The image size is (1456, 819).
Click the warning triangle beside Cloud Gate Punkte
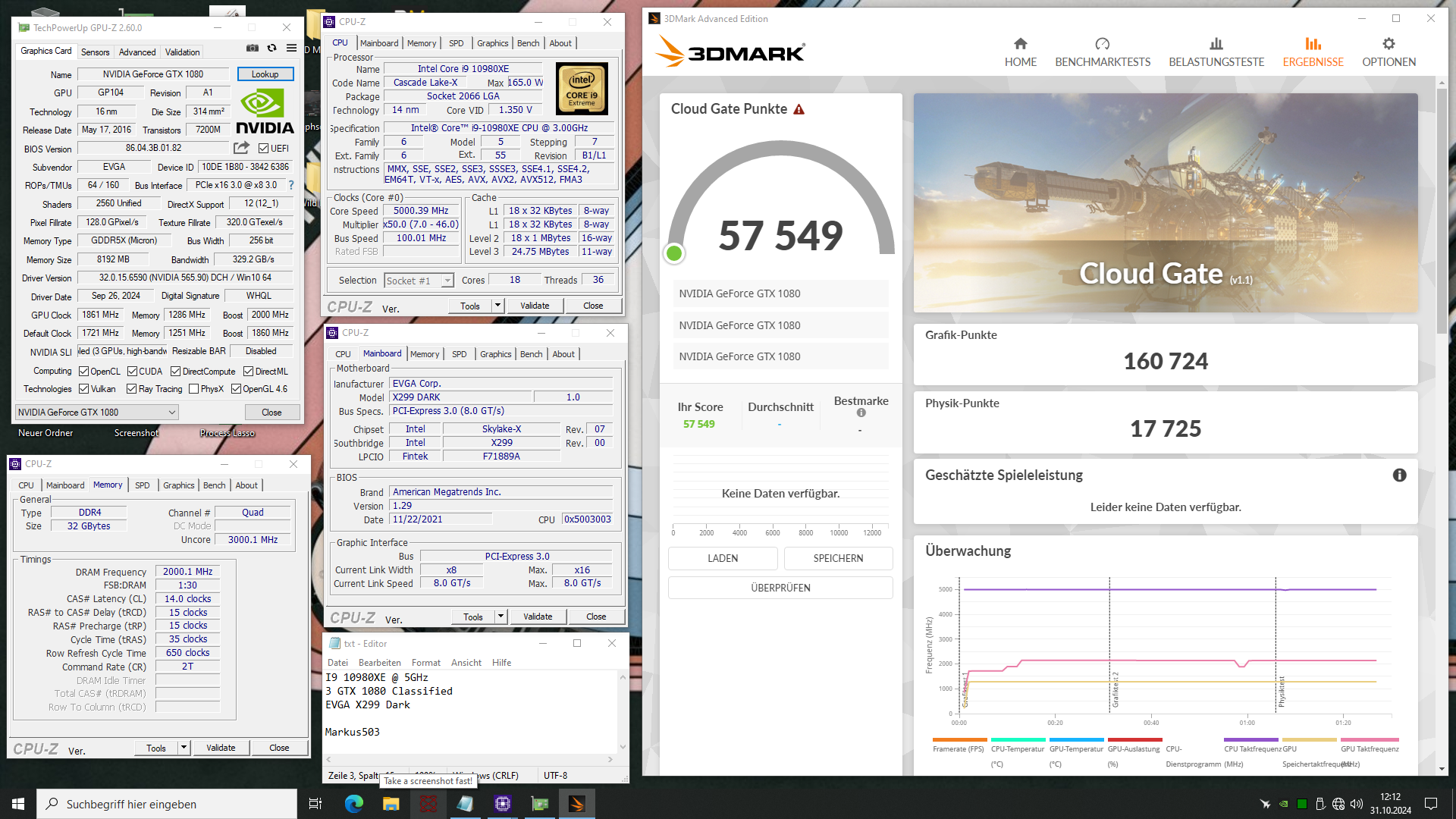pos(799,110)
